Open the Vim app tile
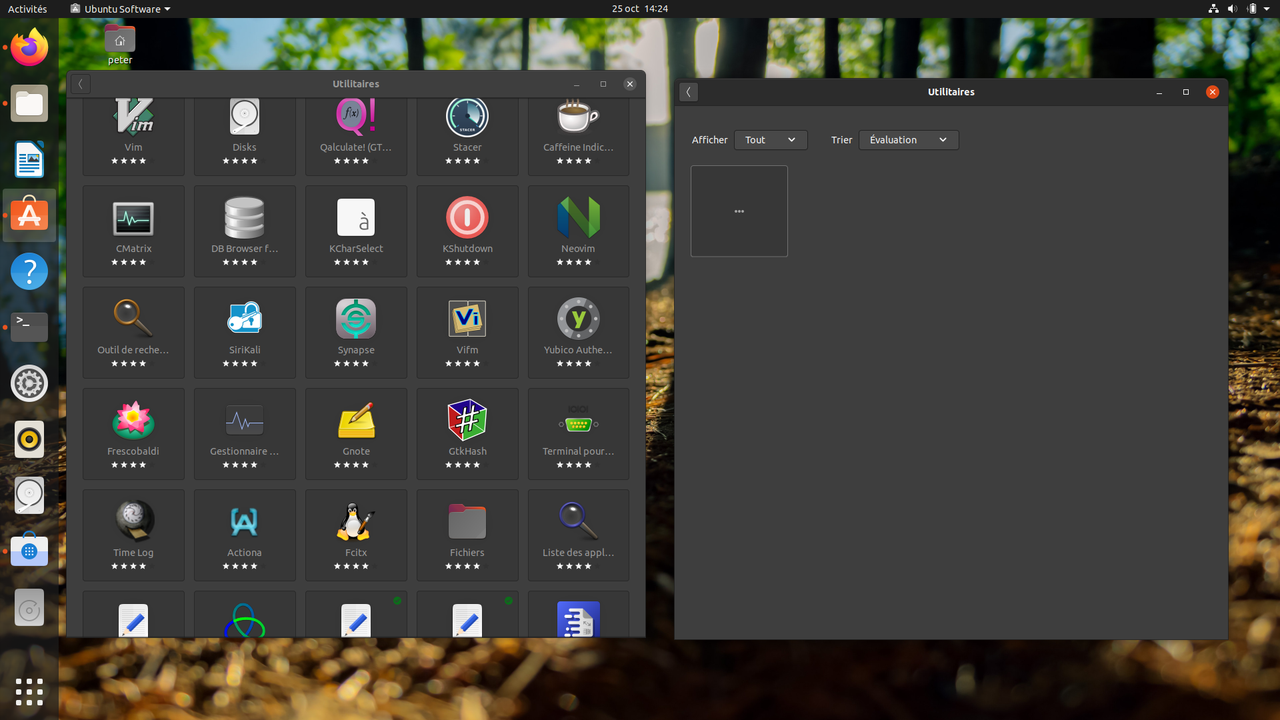This screenshot has height=720, width=1280. 134,137
